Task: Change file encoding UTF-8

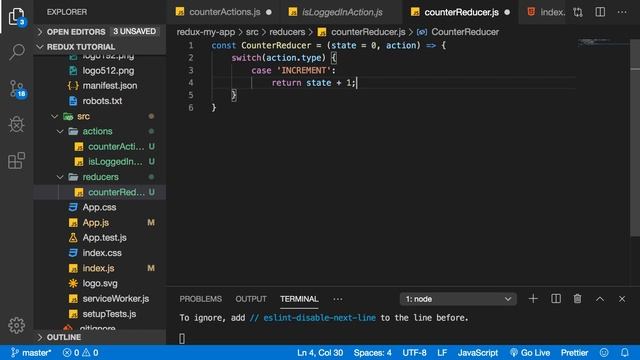Action: tap(414, 353)
